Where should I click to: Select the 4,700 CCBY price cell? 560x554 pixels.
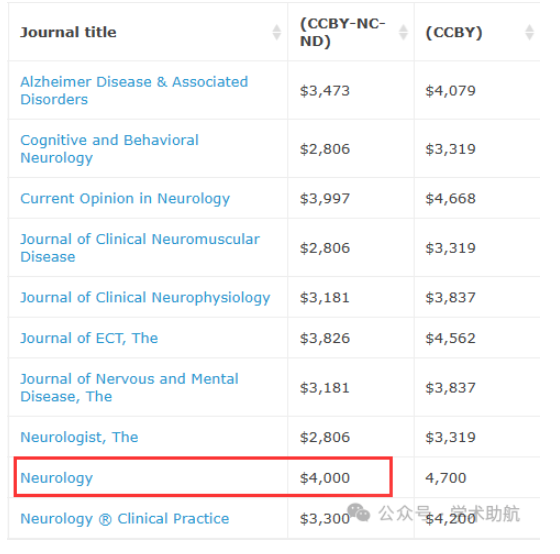[x=446, y=478]
